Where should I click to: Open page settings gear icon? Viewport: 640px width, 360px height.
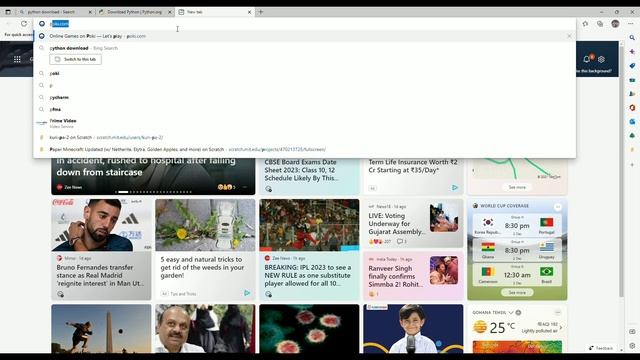coord(601,59)
